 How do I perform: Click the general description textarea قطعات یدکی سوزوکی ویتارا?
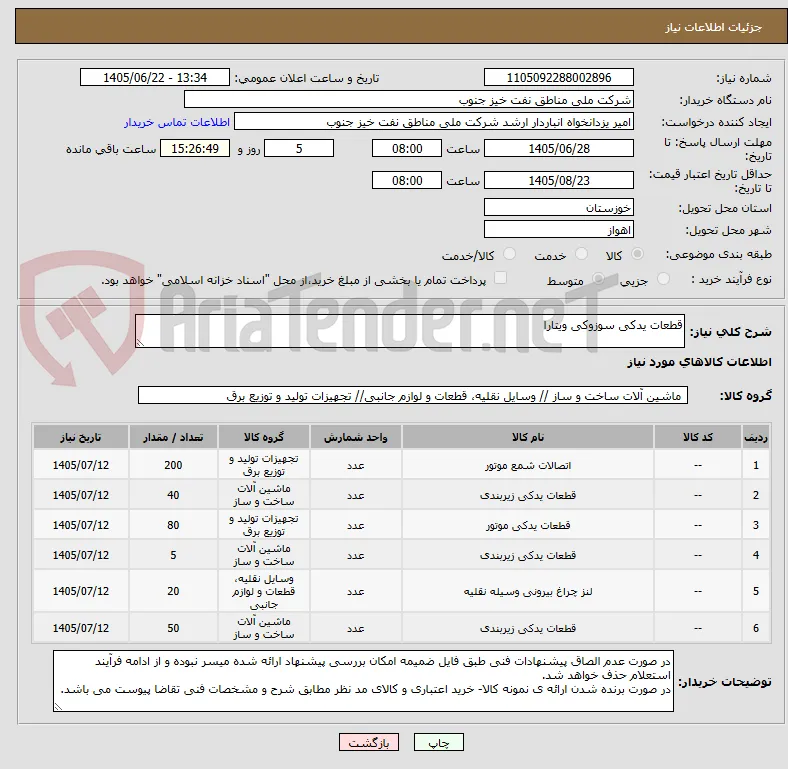pos(410,331)
